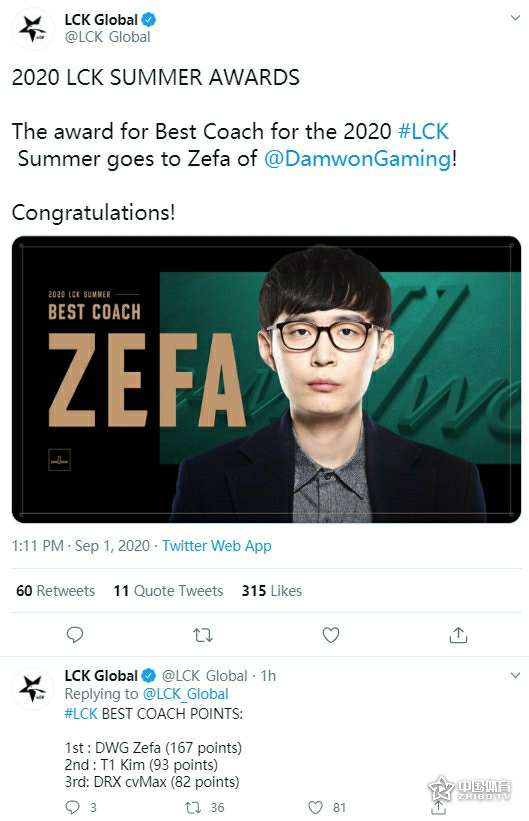Retweet the Best Coach award tweet

(x=203, y=635)
